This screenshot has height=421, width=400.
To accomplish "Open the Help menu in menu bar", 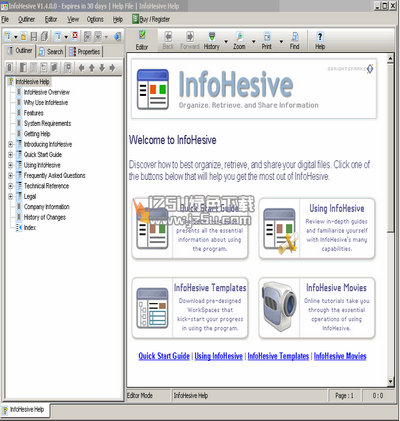I will pos(118,19).
